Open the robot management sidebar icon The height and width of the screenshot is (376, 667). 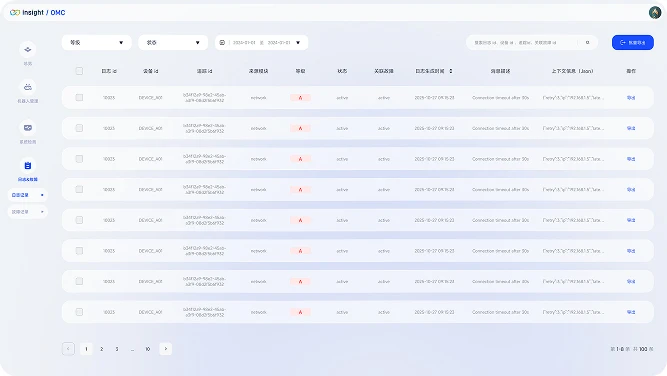[x=28, y=87]
